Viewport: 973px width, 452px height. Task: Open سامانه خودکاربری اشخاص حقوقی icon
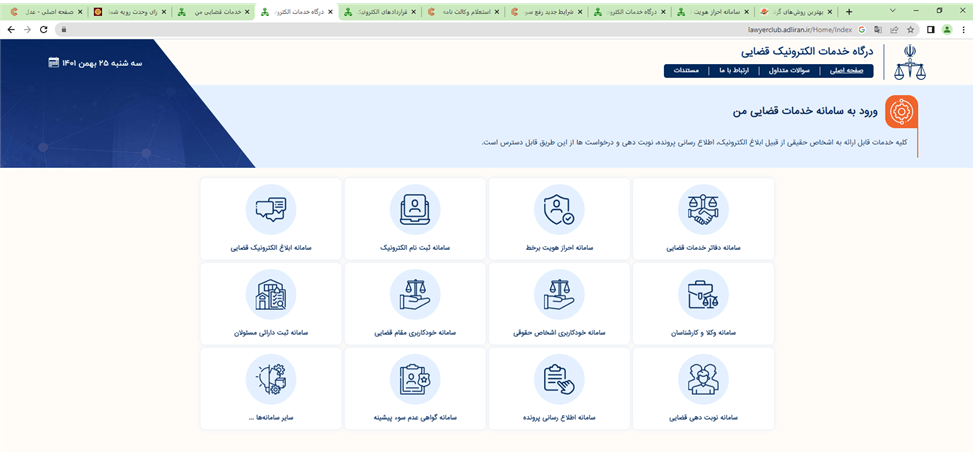pos(559,295)
